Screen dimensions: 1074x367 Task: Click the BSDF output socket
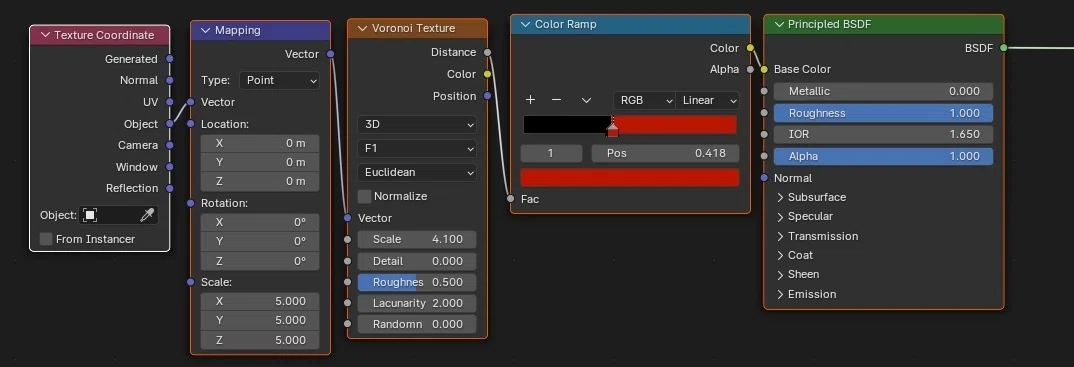click(x=1003, y=48)
